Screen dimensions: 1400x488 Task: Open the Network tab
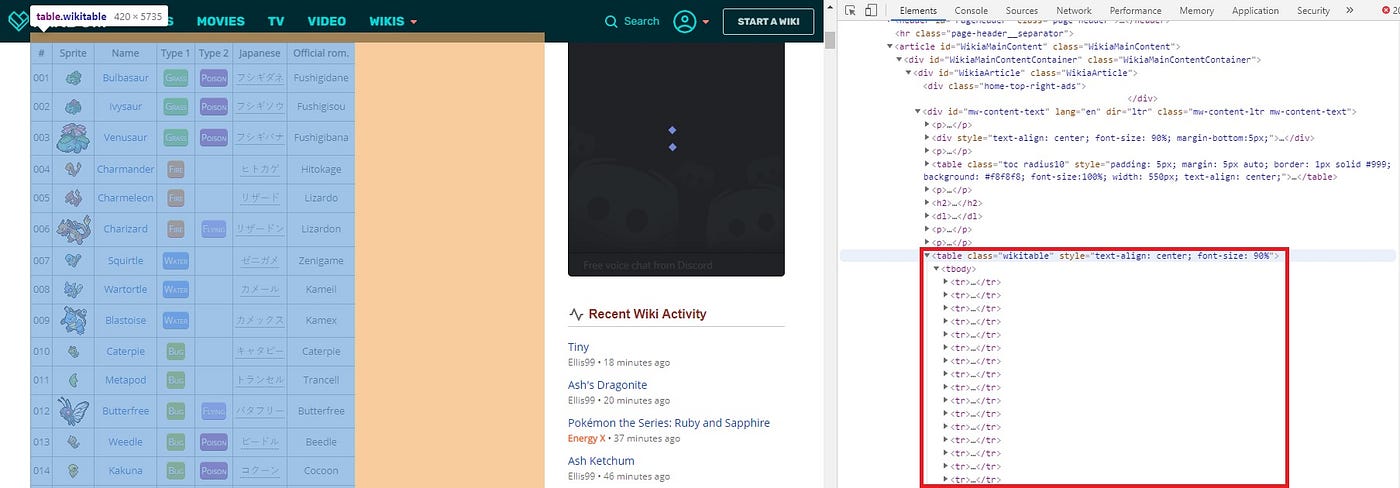click(1074, 10)
